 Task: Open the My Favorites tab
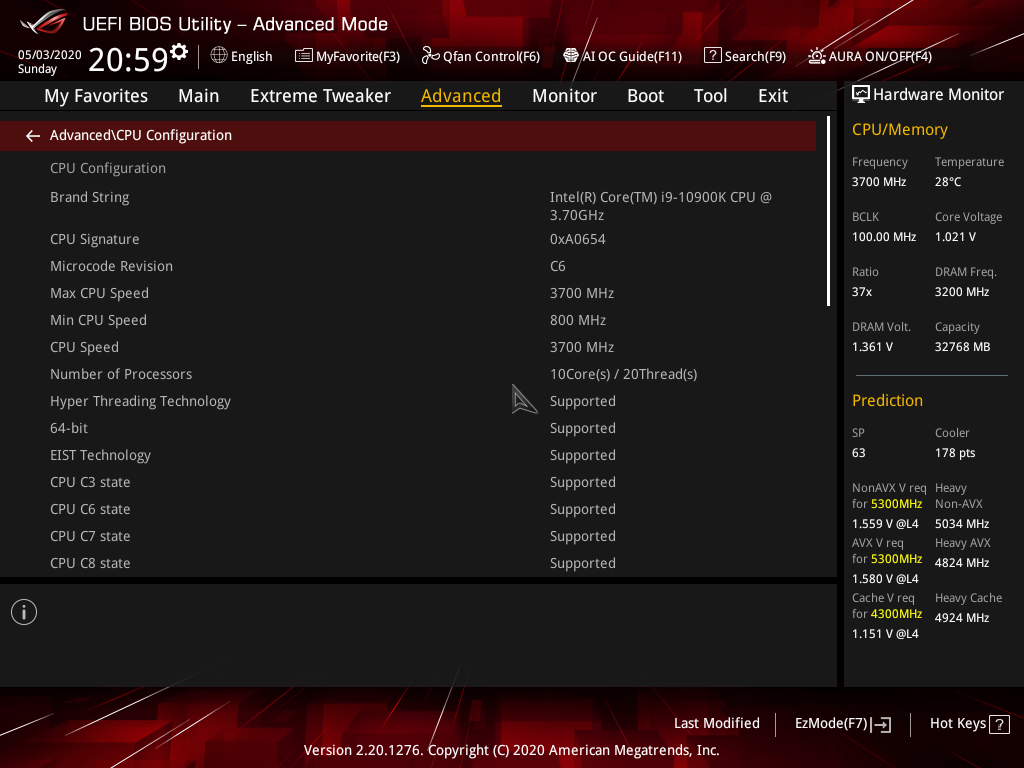(96, 96)
